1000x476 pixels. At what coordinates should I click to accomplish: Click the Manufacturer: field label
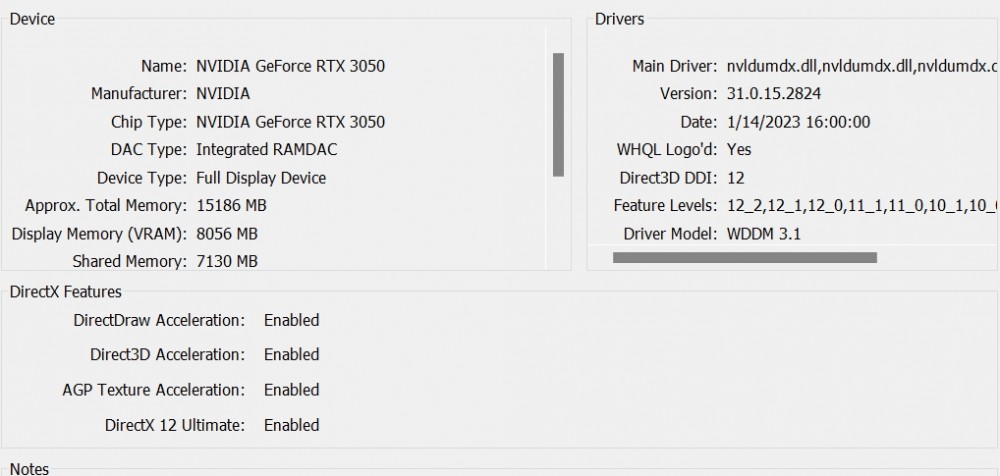[x=138, y=94]
